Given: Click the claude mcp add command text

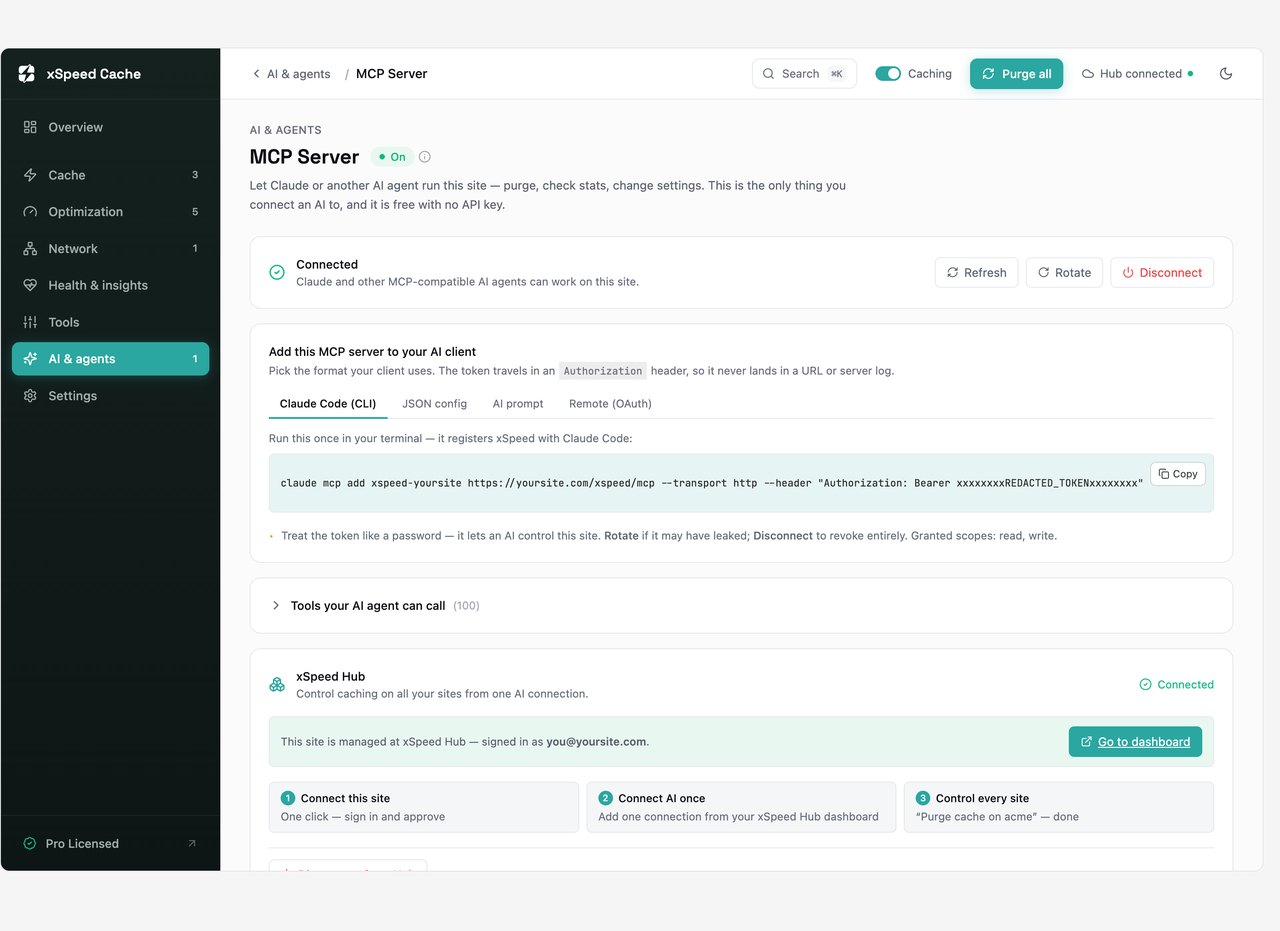Looking at the screenshot, I should pos(711,483).
